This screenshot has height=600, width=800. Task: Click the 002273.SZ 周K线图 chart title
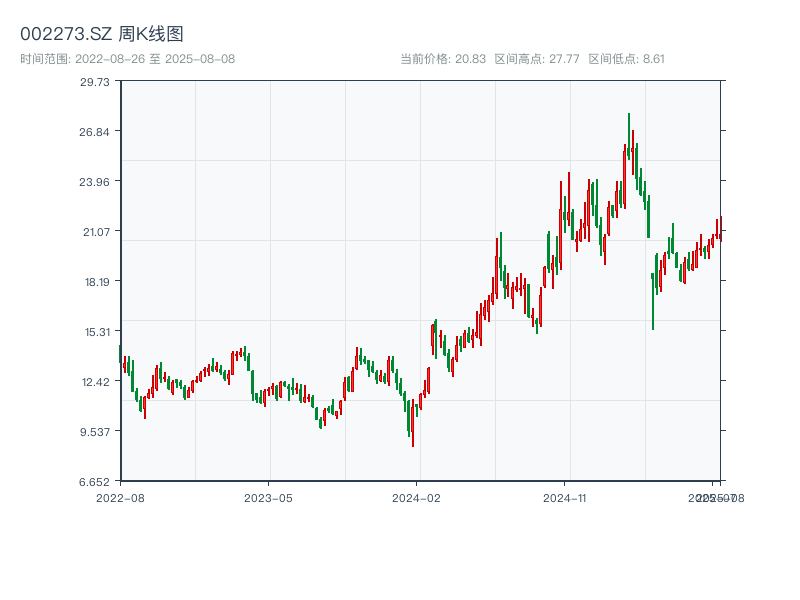[x=102, y=35]
